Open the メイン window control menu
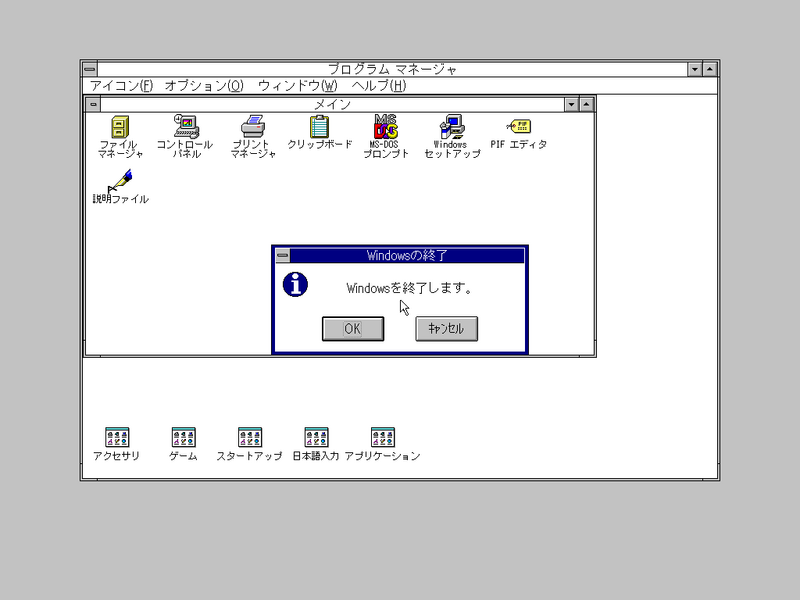 pyautogui.click(x=95, y=104)
